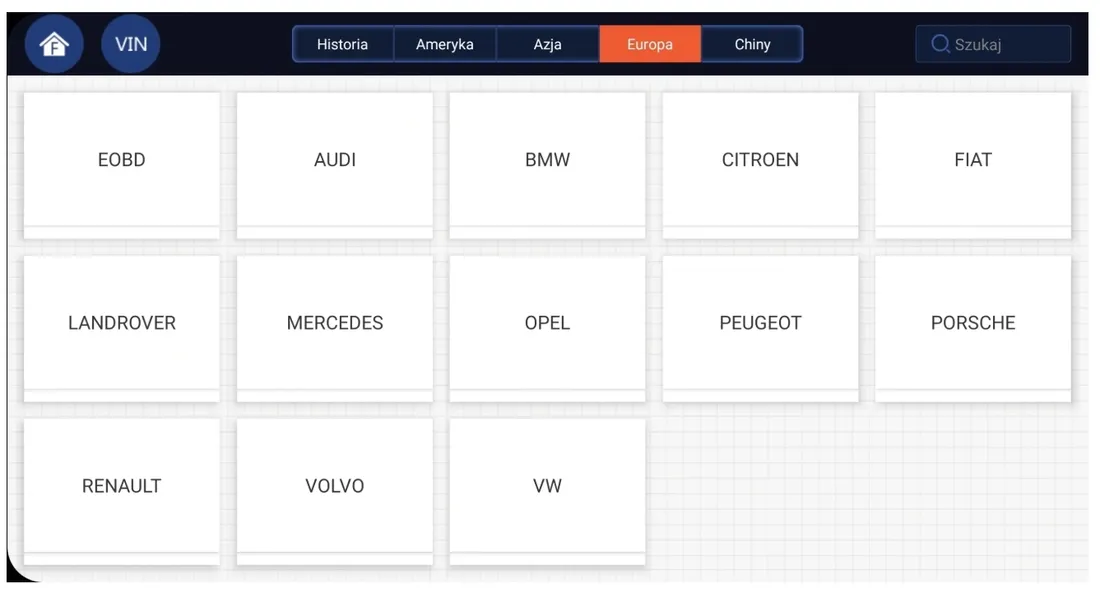1100x592 pixels.
Task: Choose the AUDI brand tile
Action: [335, 160]
